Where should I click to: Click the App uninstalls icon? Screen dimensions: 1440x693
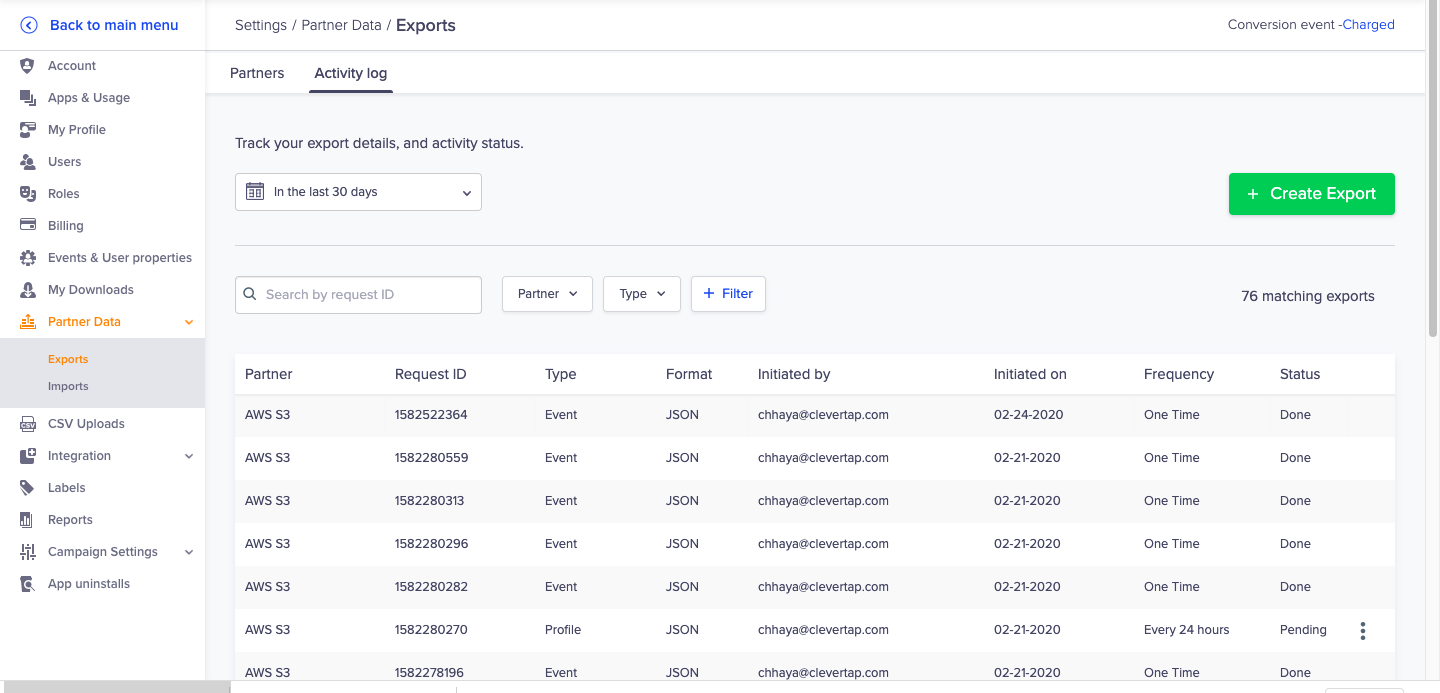(x=27, y=583)
